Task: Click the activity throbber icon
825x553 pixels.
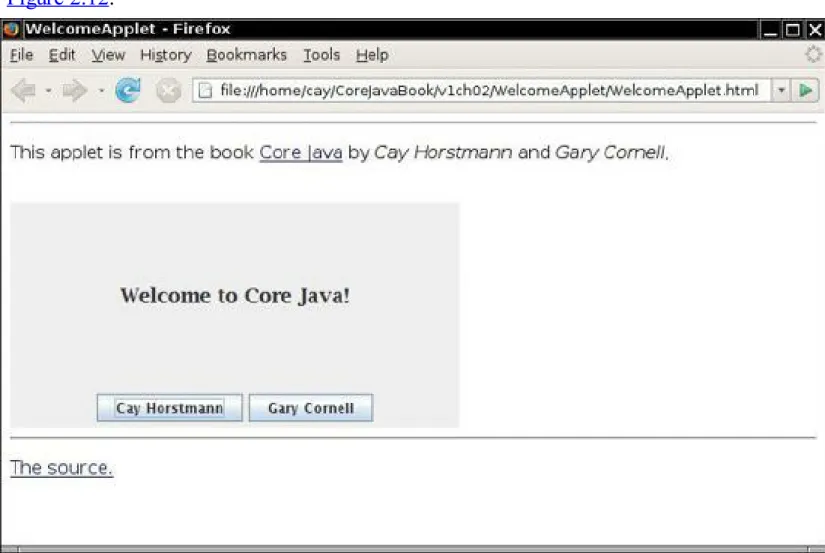Action: [813, 54]
